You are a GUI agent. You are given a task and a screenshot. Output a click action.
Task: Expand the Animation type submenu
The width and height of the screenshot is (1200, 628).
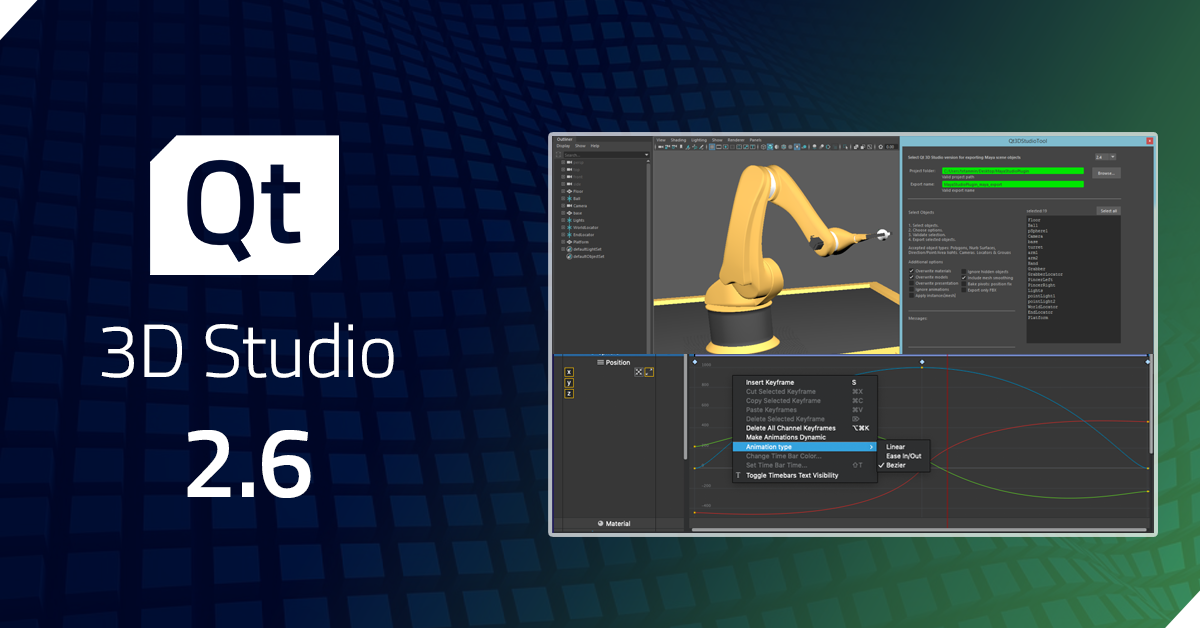[x=769, y=446]
